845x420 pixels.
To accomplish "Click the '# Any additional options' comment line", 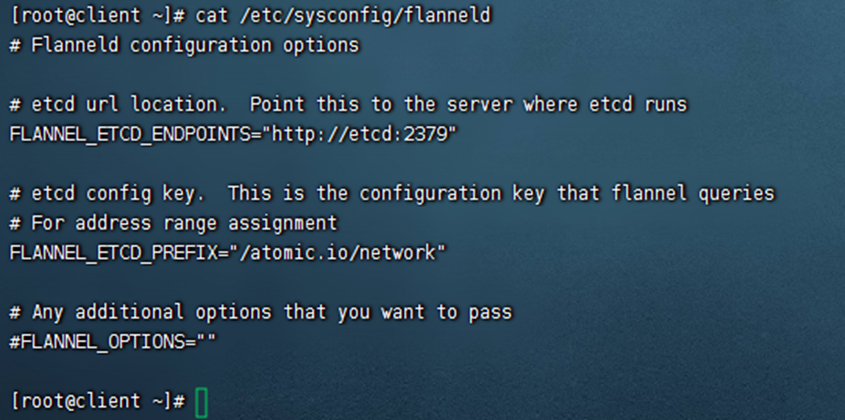I will [x=261, y=312].
